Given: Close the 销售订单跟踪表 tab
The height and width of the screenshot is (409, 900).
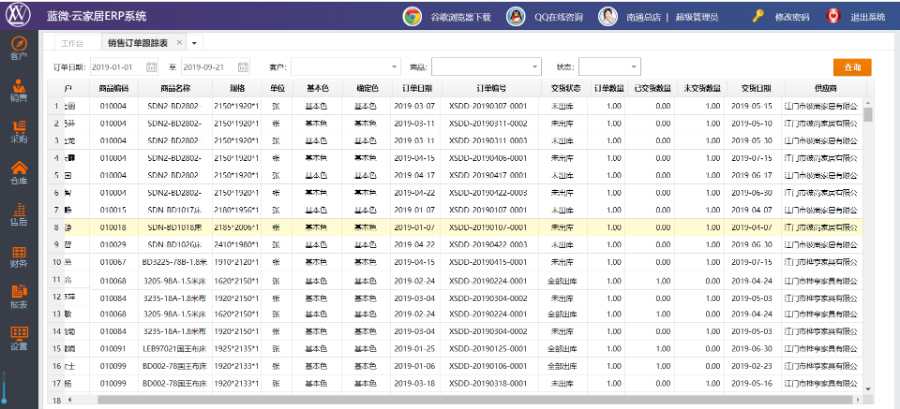Looking at the screenshot, I should coord(179,42).
